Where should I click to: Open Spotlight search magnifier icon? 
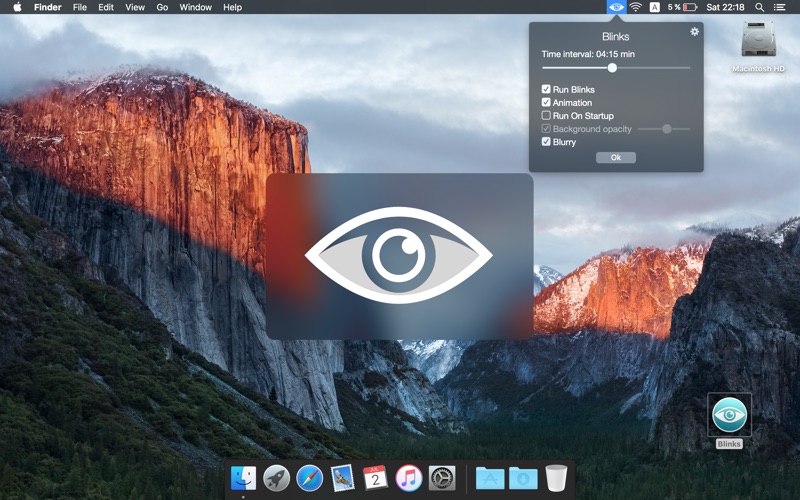pos(759,7)
